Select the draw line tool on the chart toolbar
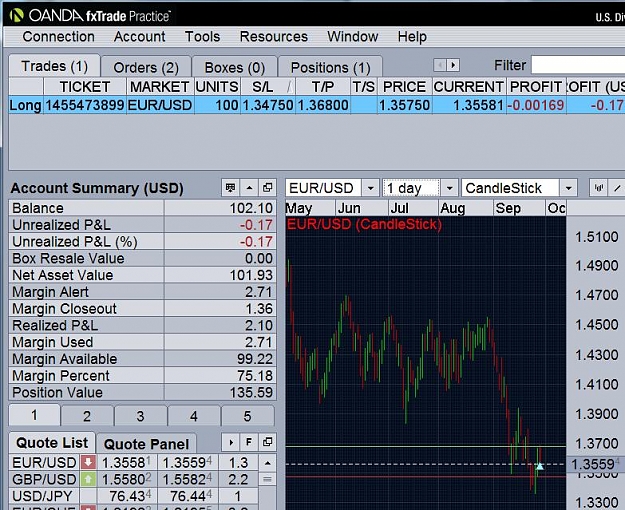Screen dimensions: 625x510 point(617,187)
